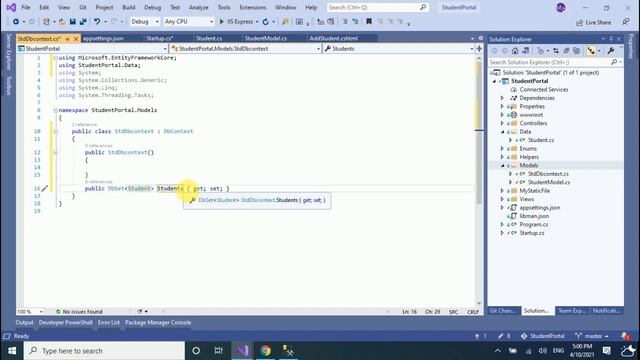Open the Package Manager Console tab
This screenshot has width=640, height=360.
point(158,322)
